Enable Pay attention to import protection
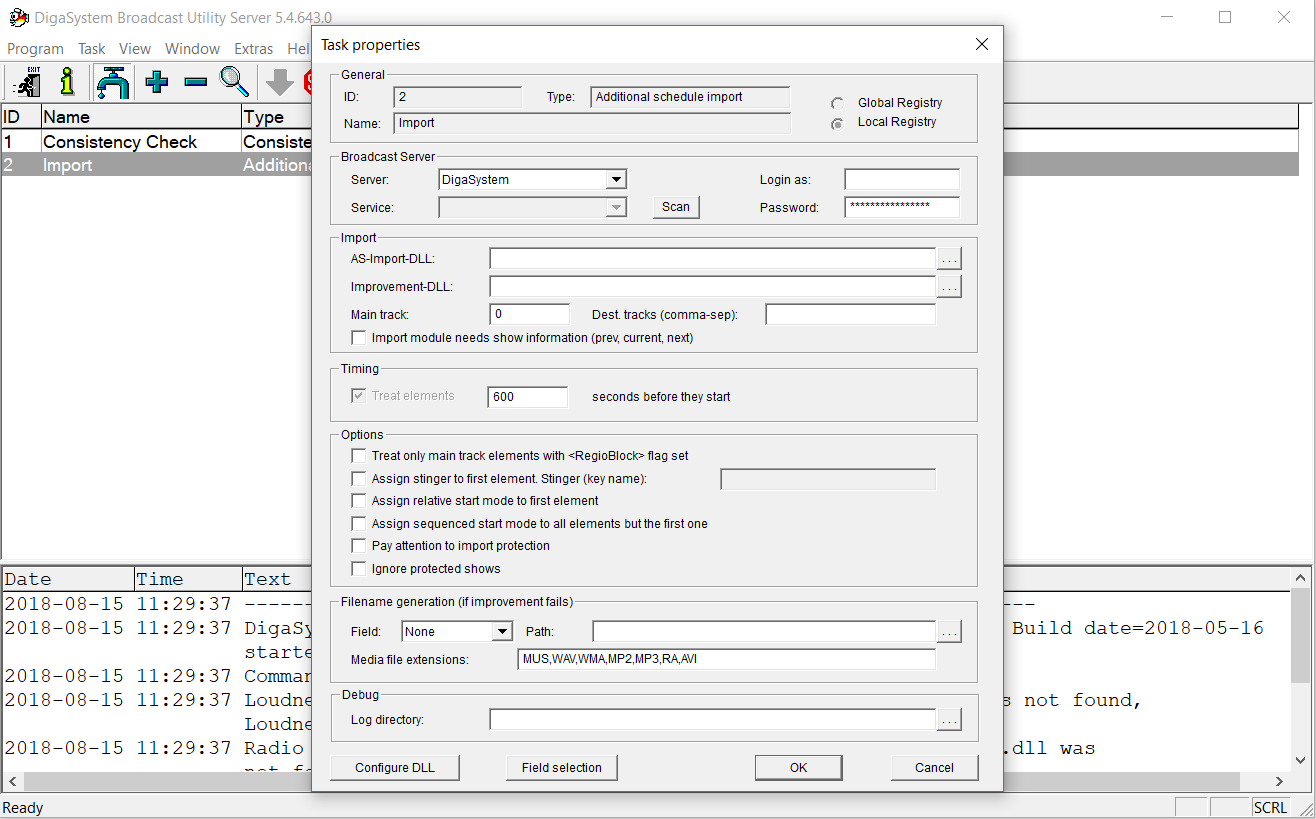Viewport: 1316px width, 819px height. coord(359,546)
